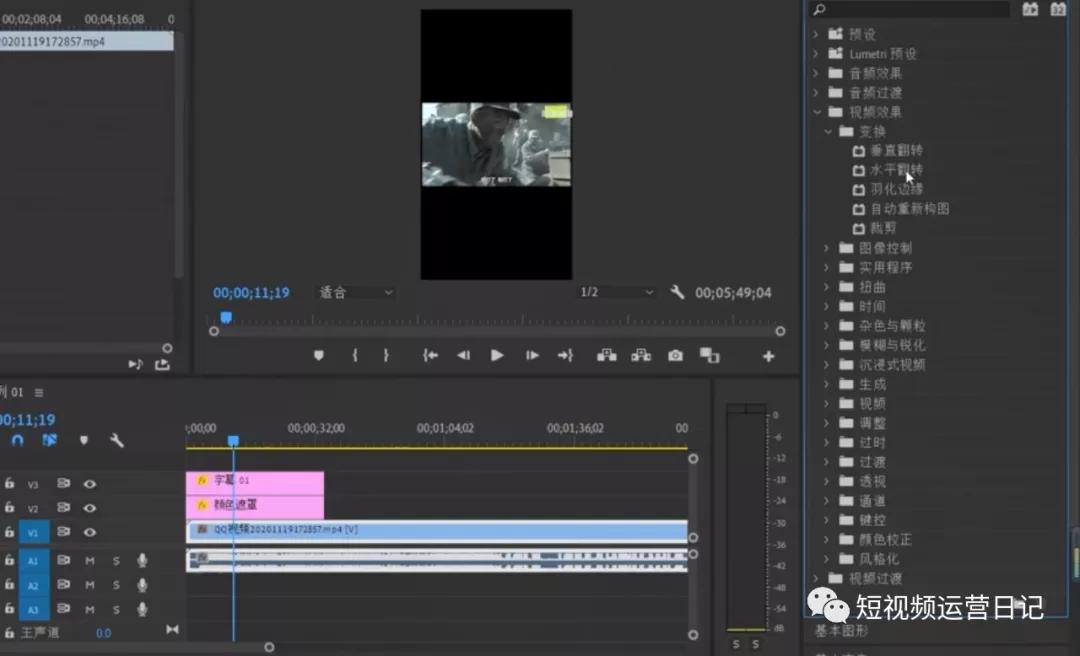Open the button editor plus icon
Image resolution: width=1080 pixels, height=656 pixels.
point(768,356)
